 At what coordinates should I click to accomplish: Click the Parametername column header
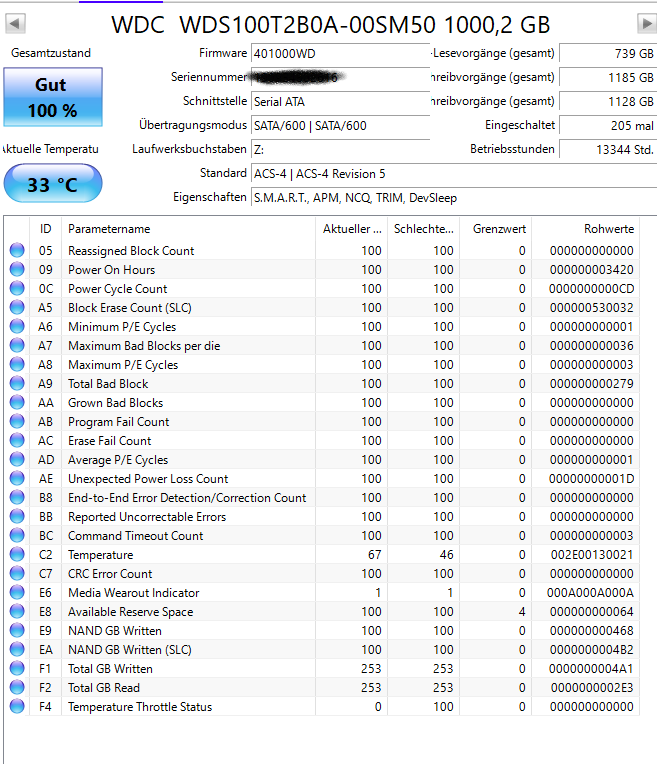pos(188,229)
